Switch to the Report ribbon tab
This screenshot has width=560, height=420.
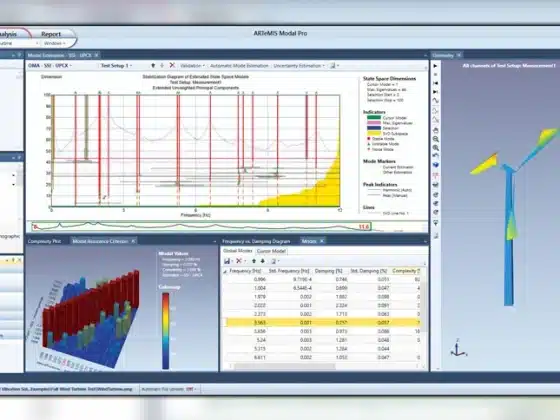[x=51, y=34]
